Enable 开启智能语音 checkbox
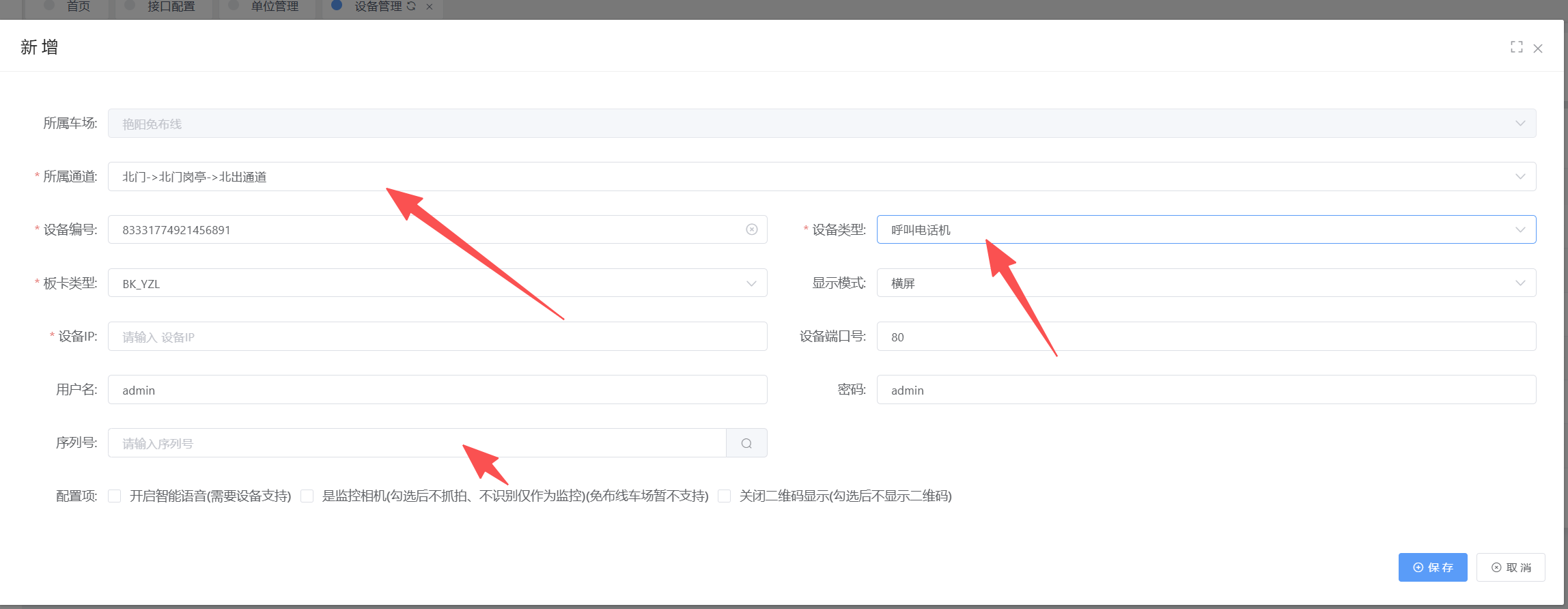Image resolution: width=1568 pixels, height=609 pixels. click(x=115, y=496)
